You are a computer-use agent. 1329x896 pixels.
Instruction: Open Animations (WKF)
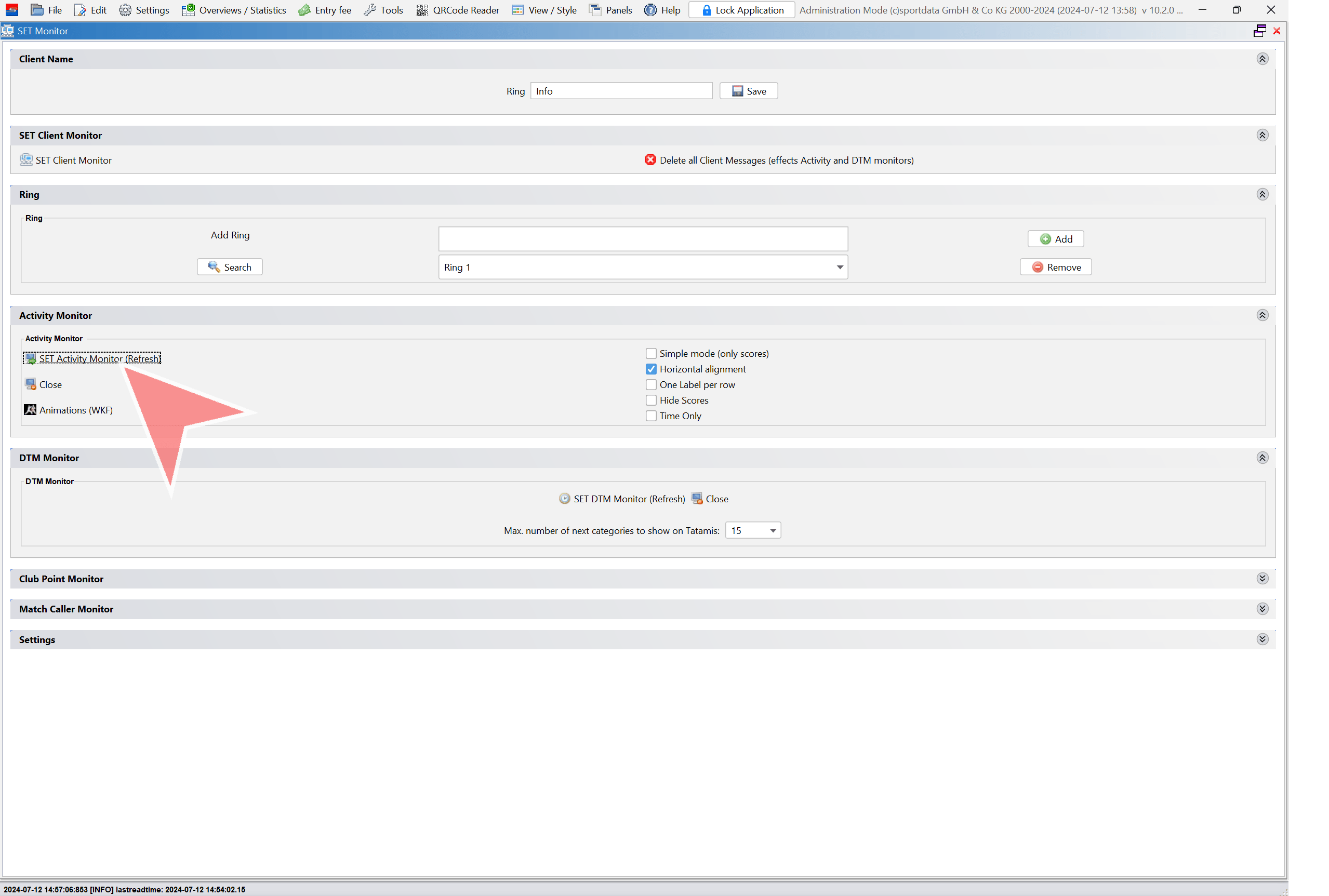[x=75, y=410]
